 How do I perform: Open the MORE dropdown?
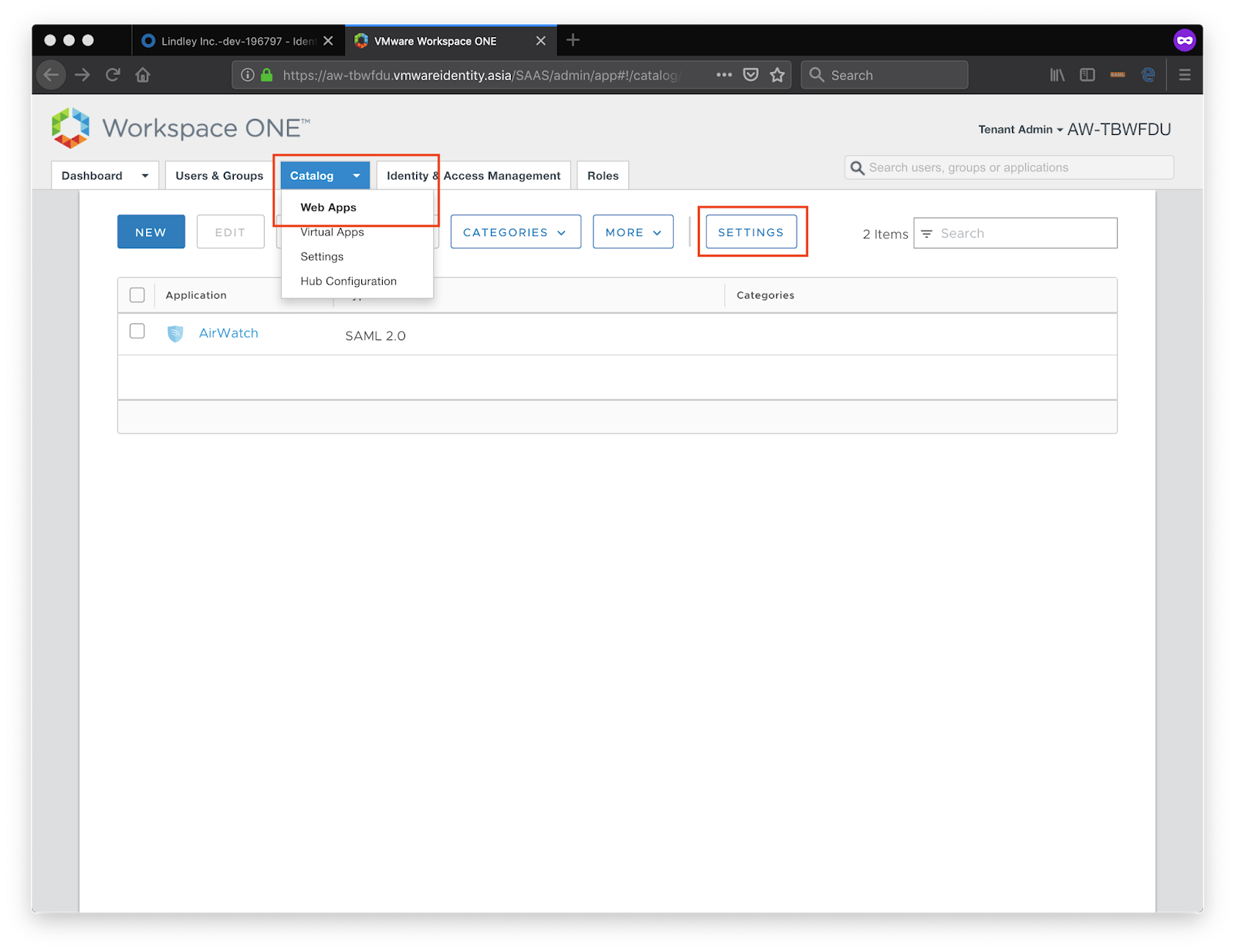pyautogui.click(x=633, y=232)
